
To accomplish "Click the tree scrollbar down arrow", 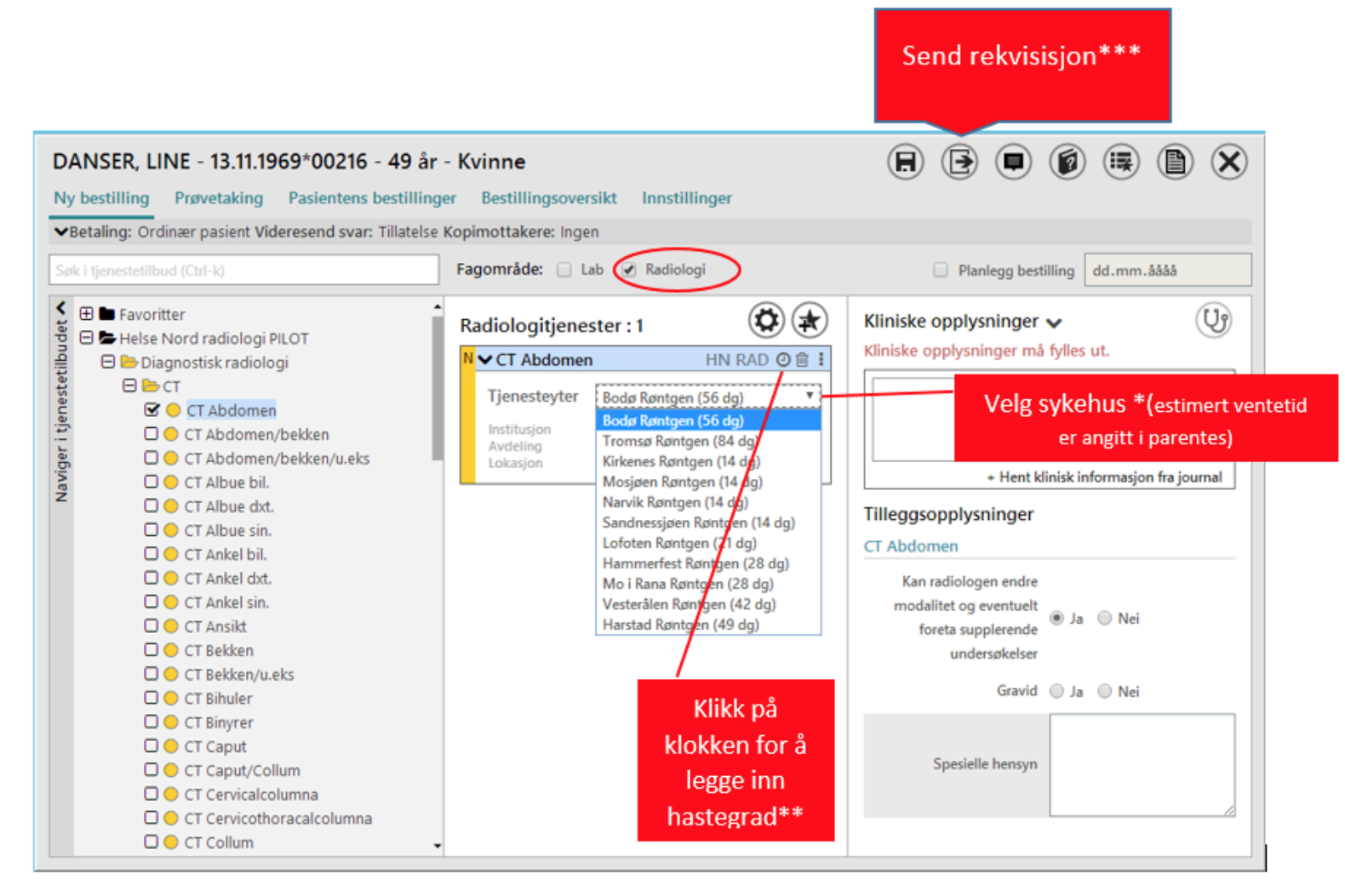I will point(438,846).
